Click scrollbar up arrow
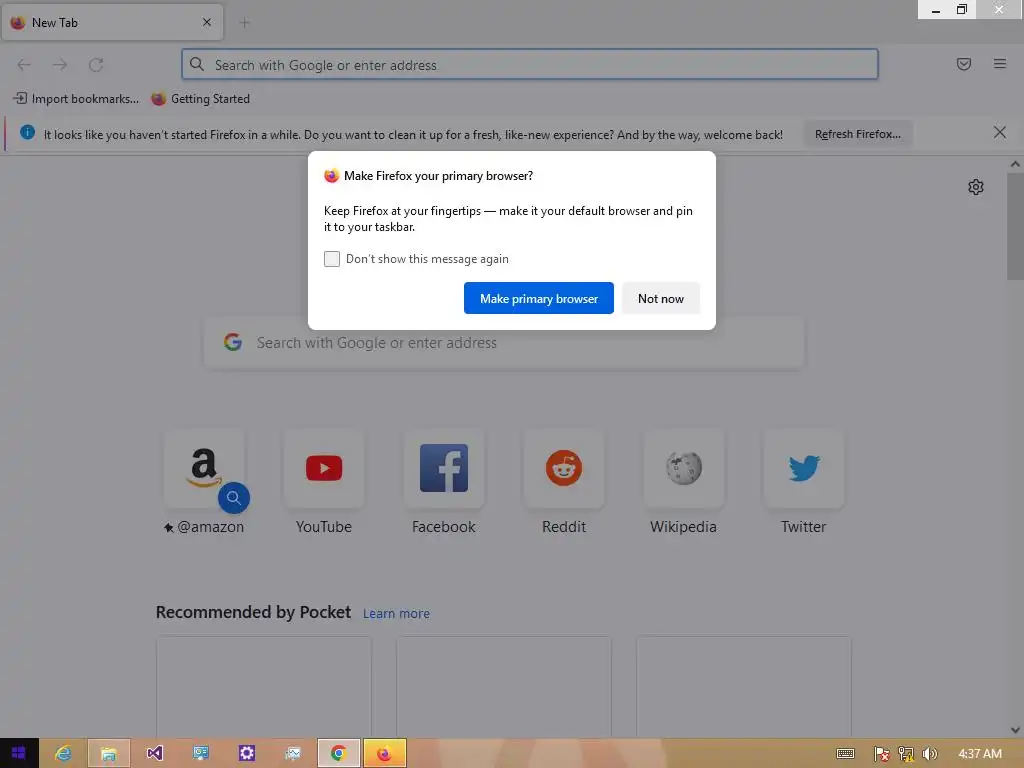 (1015, 165)
